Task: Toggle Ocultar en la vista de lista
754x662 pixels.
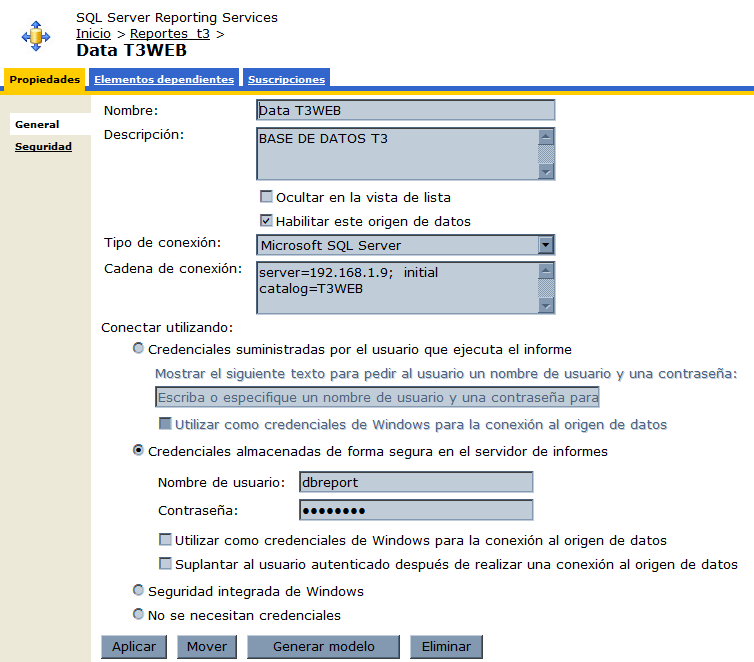Action: [x=266, y=197]
